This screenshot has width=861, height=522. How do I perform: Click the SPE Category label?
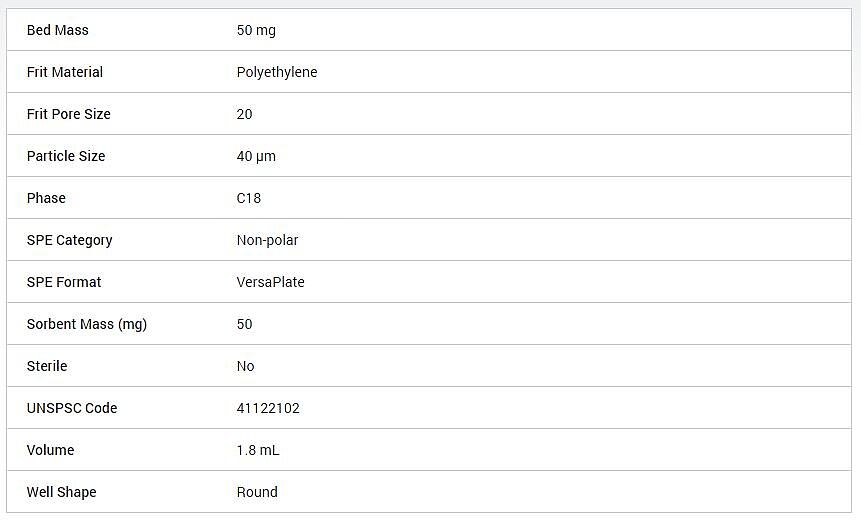pyautogui.click(x=70, y=240)
